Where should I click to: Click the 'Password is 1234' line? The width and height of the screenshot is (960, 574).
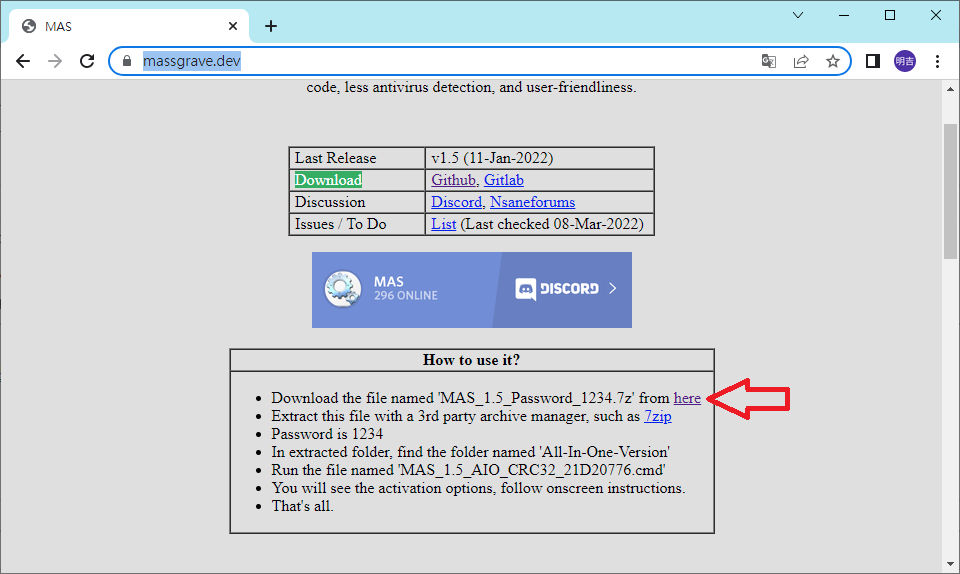tap(327, 434)
